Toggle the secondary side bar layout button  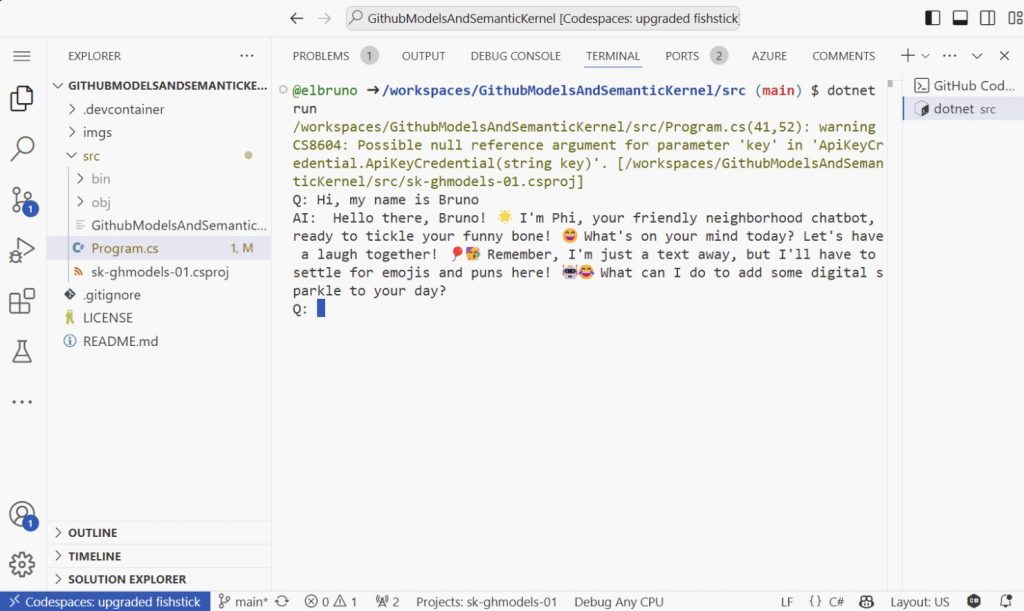tap(987, 18)
